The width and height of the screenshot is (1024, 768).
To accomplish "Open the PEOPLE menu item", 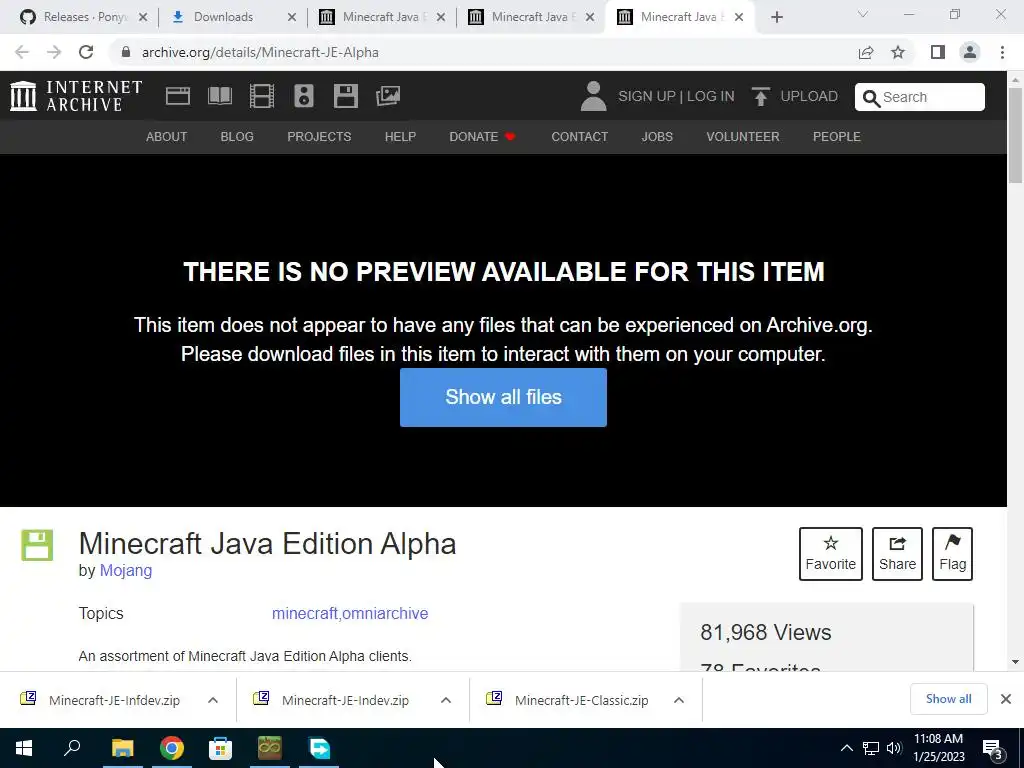I will click(x=837, y=136).
